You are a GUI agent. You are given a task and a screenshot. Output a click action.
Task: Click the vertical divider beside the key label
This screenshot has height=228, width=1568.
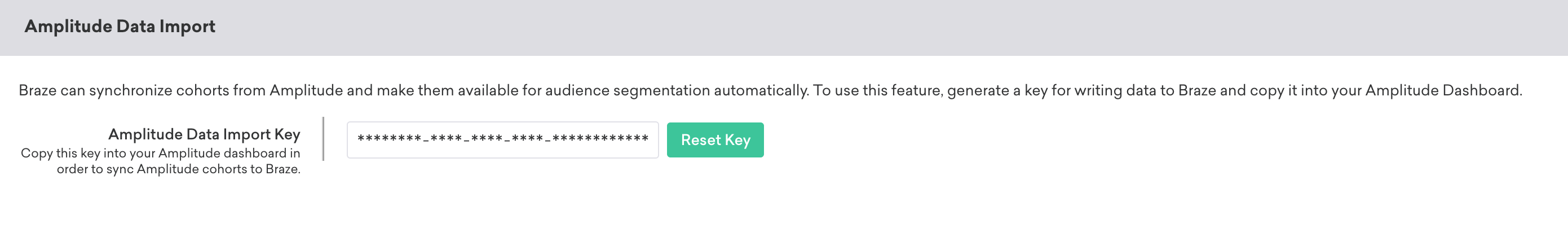(x=323, y=139)
